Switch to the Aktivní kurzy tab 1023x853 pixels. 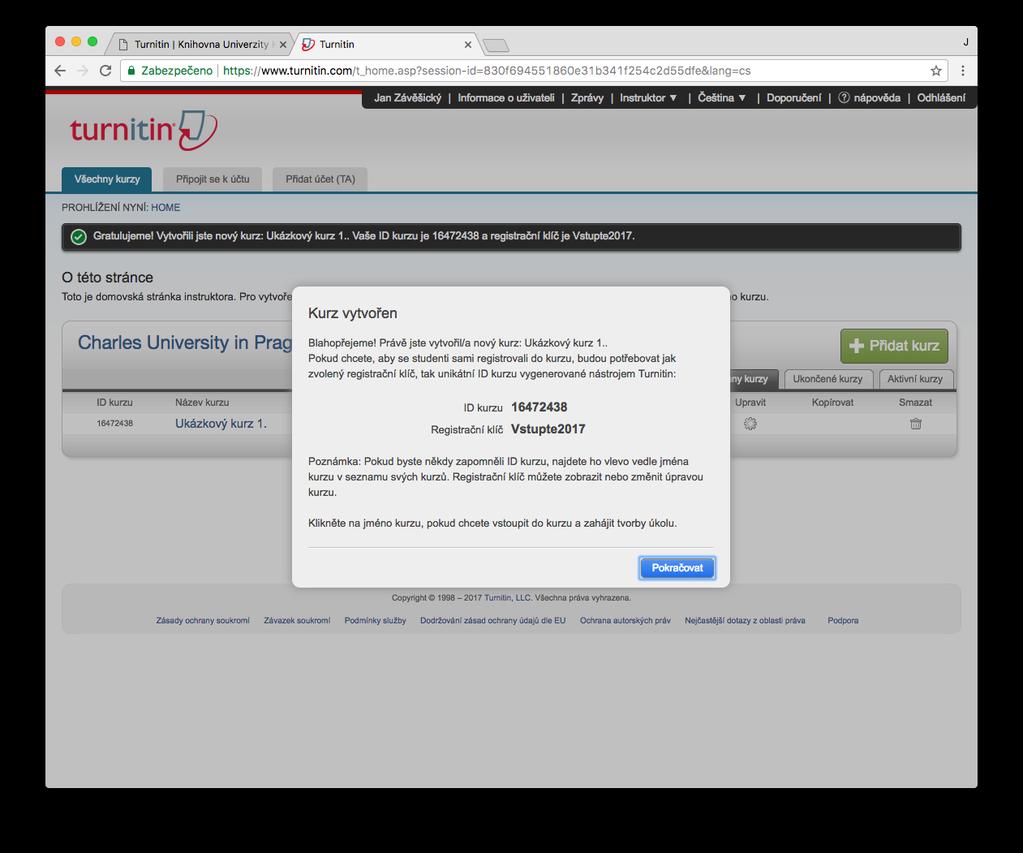(x=915, y=379)
